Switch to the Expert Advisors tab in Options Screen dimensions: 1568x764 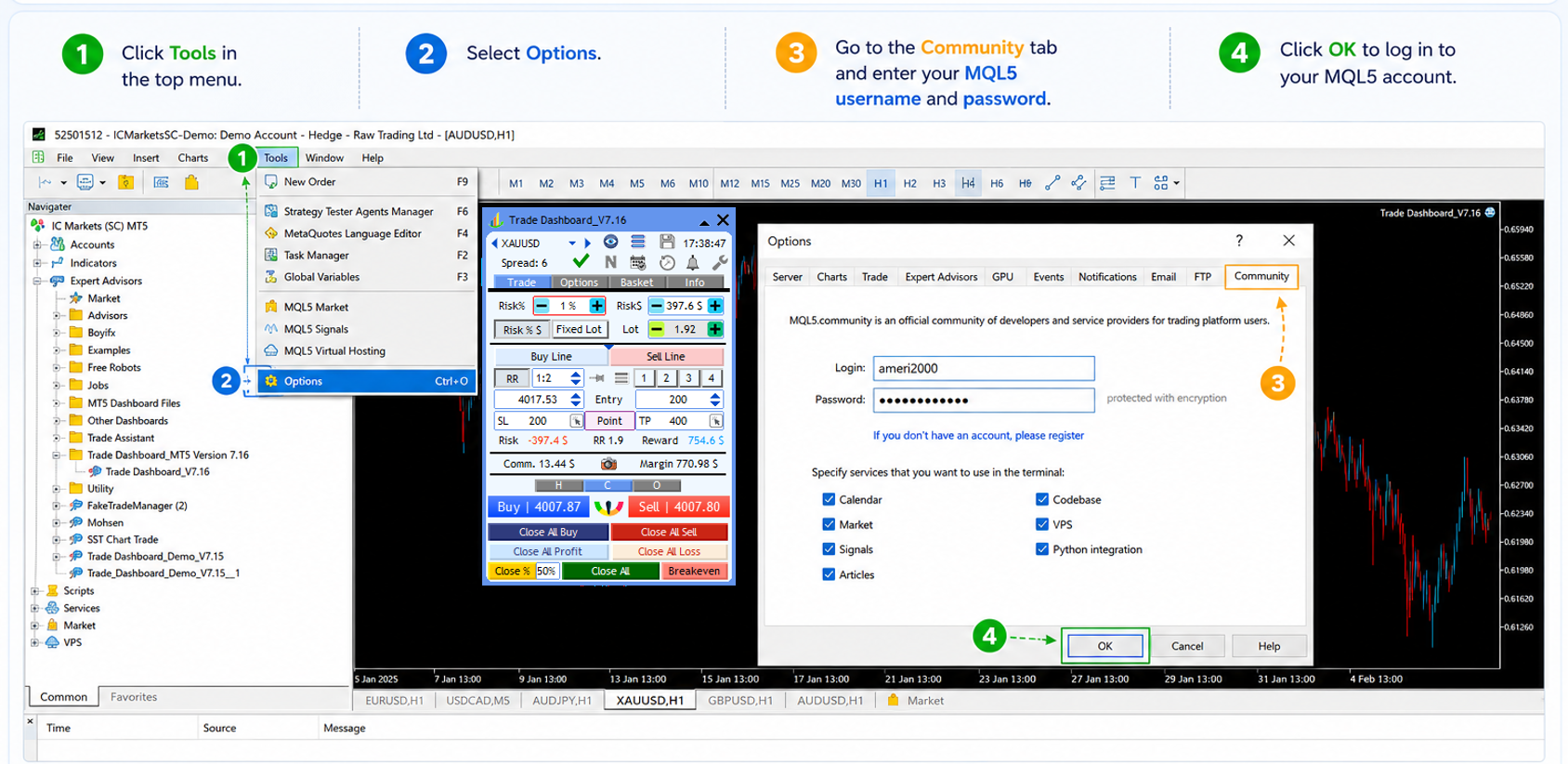[x=941, y=277]
